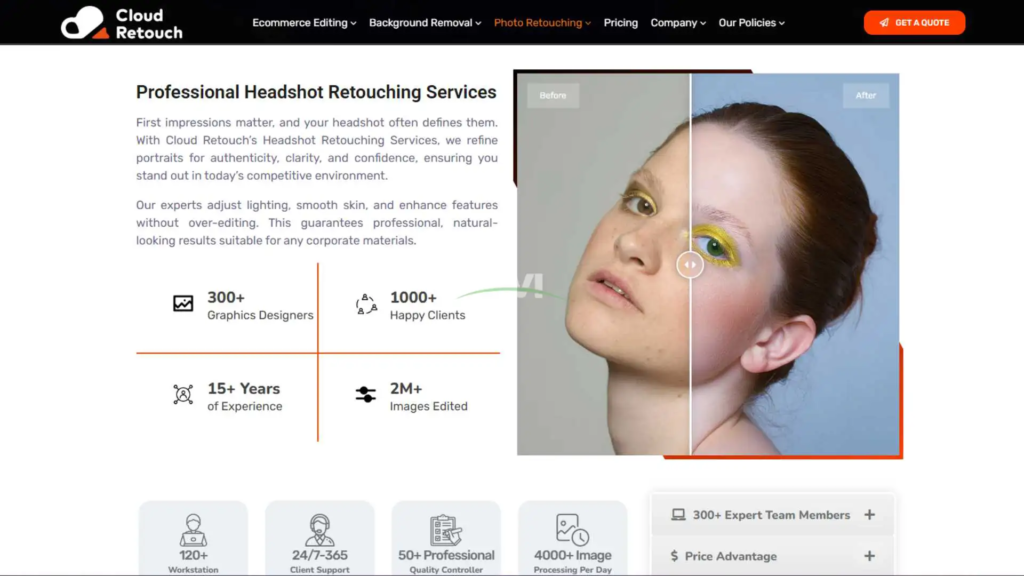Click the 50+ Professional Quality Controller icon
Viewport: 1024px width, 576px height.
446,530
